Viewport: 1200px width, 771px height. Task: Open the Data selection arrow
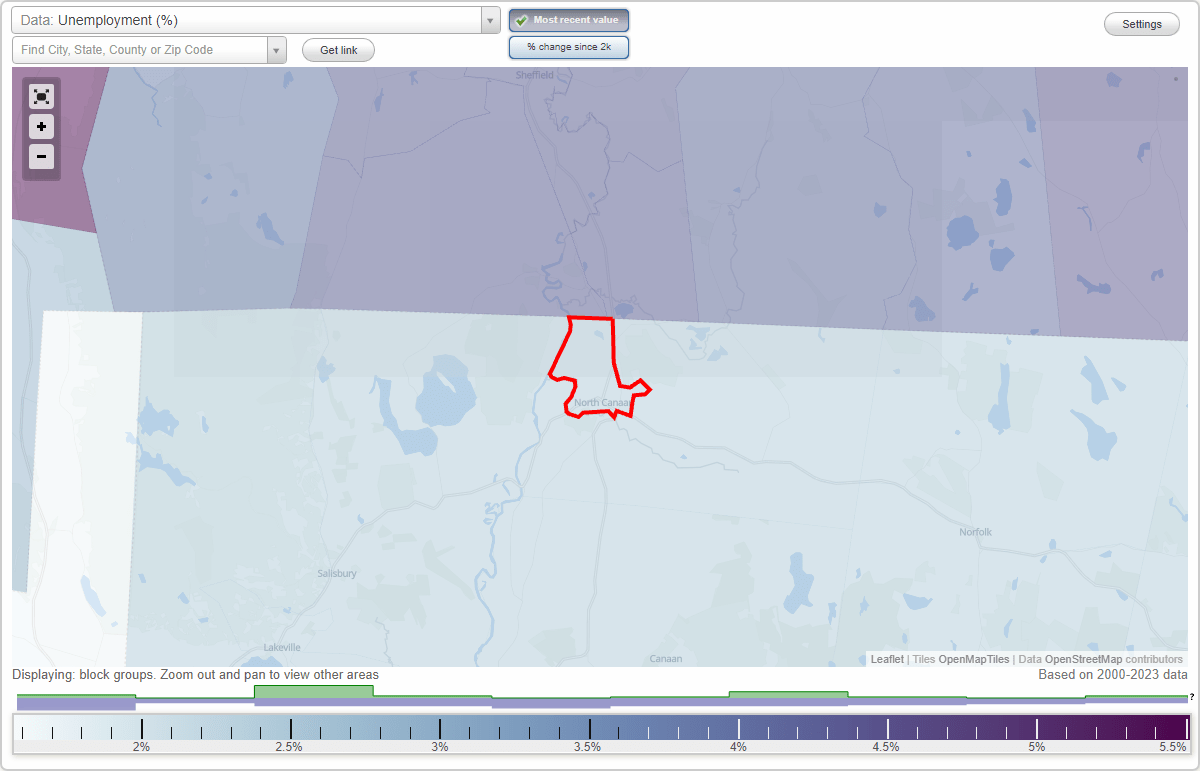coord(488,20)
